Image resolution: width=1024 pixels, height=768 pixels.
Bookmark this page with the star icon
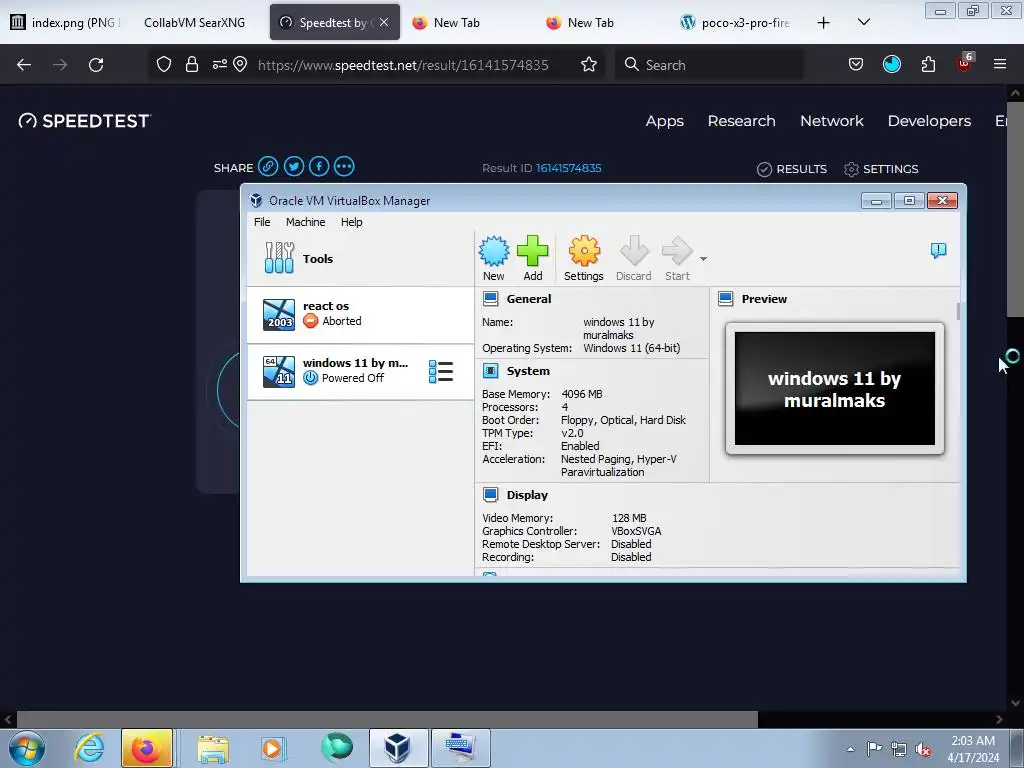pos(589,64)
